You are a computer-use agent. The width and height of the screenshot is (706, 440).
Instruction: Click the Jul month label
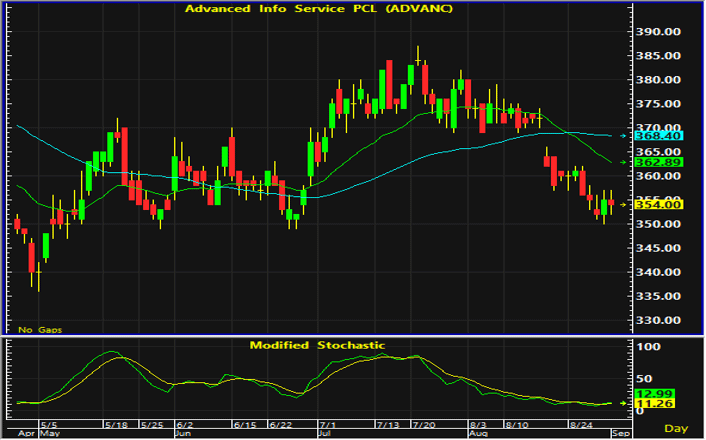tap(325, 433)
